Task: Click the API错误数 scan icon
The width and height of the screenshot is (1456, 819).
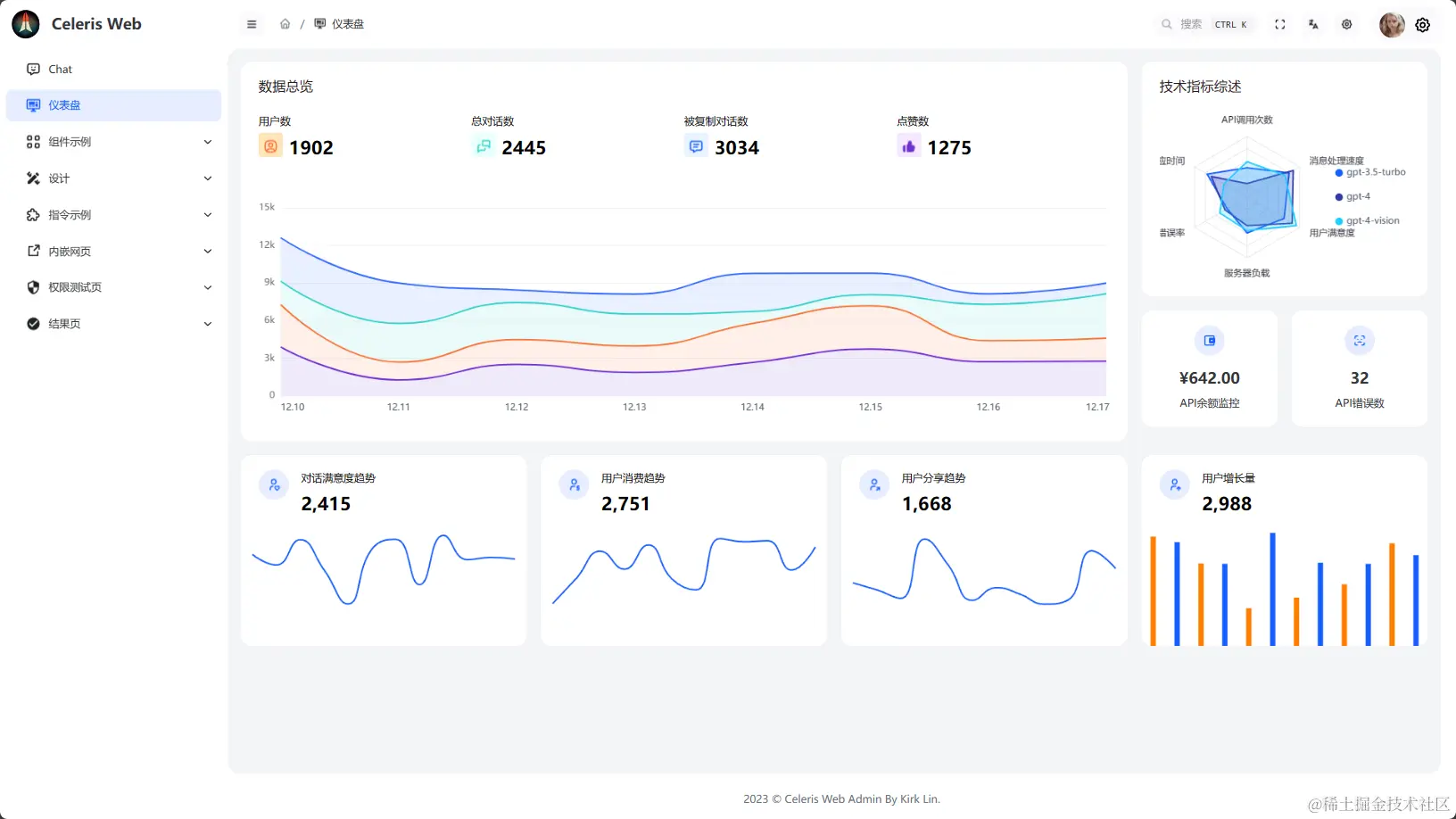Action: click(1360, 340)
